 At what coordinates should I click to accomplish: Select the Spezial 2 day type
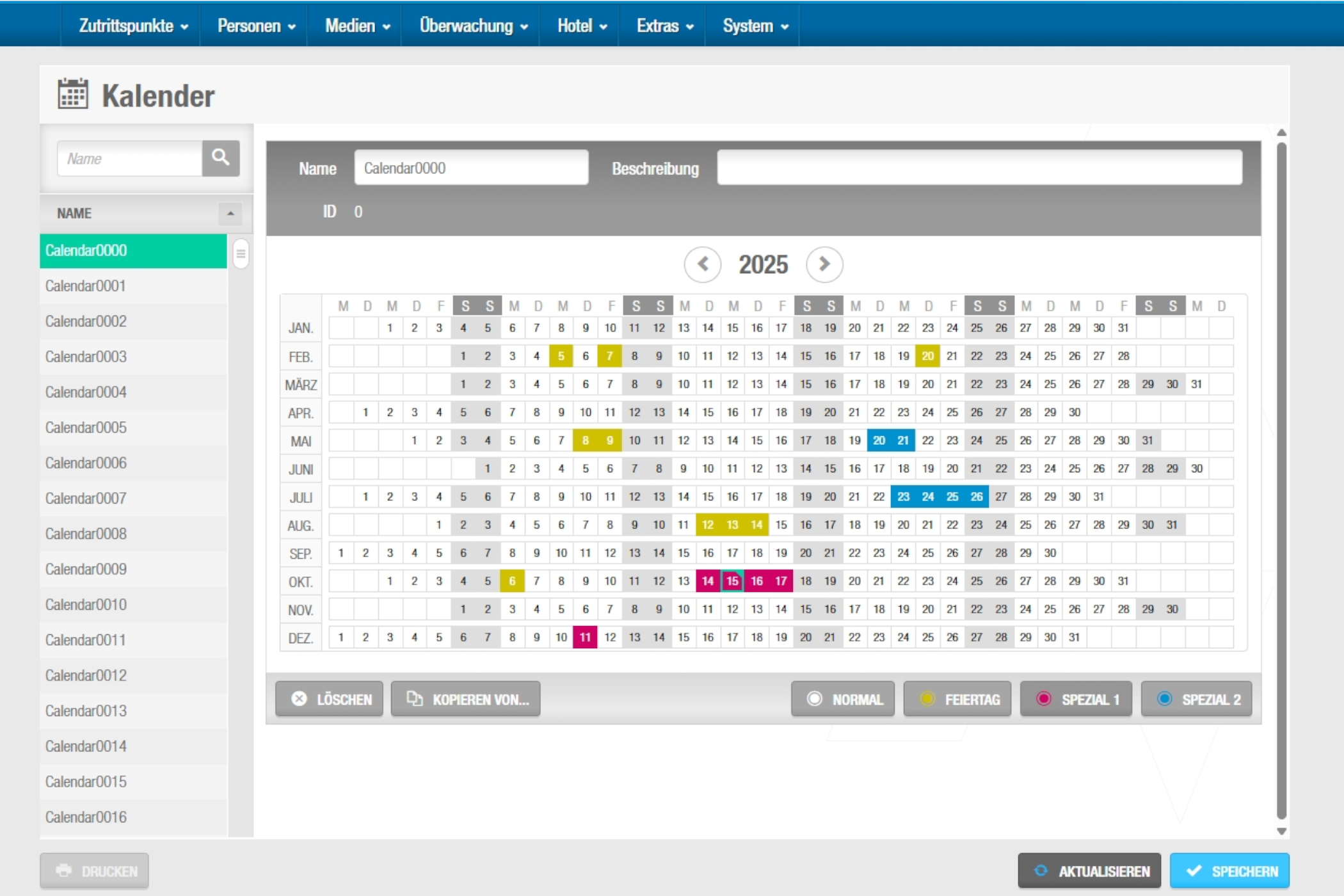[x=1197, y=699]
